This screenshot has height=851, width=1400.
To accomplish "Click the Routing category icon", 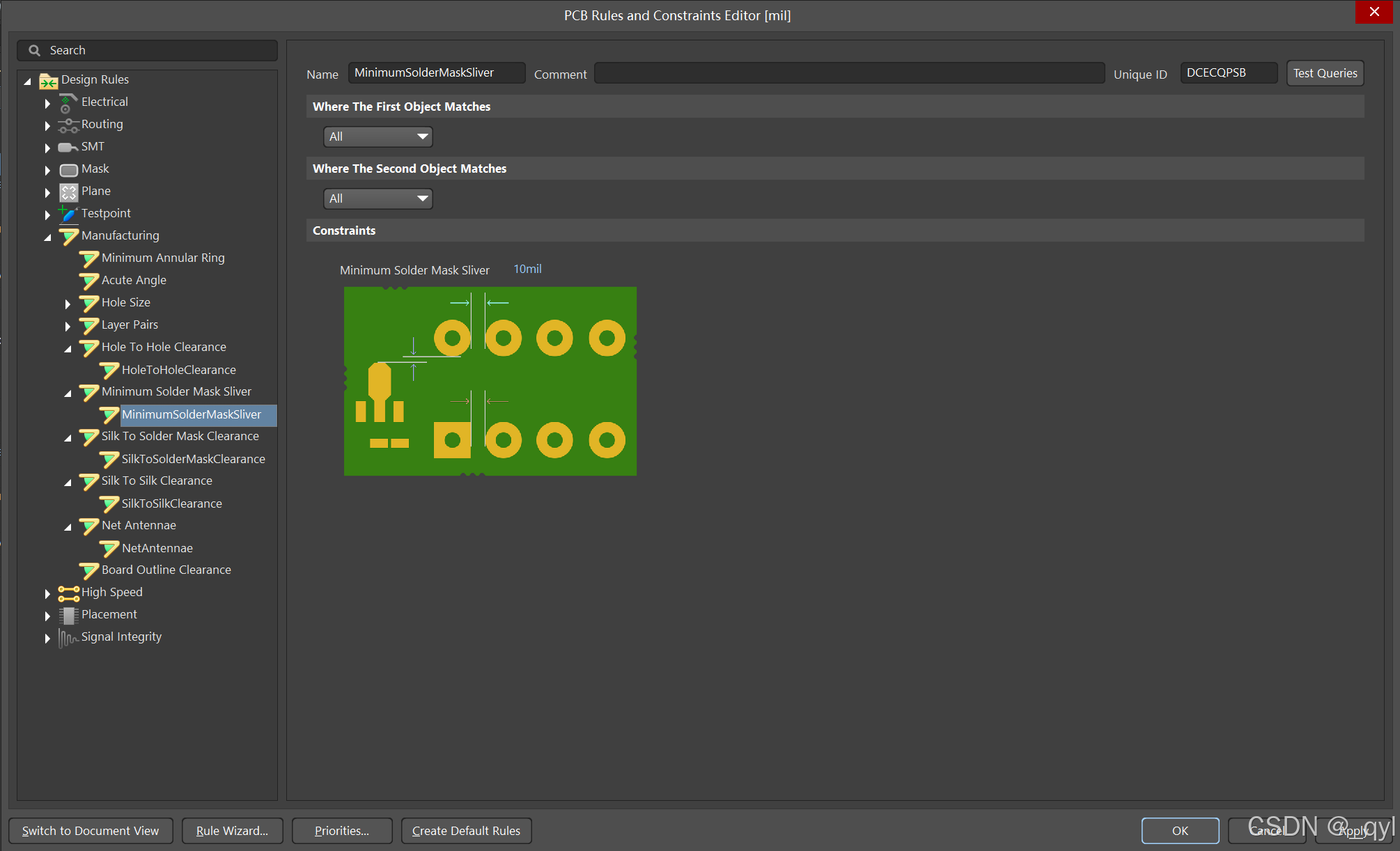I will (x=68, y=125).
